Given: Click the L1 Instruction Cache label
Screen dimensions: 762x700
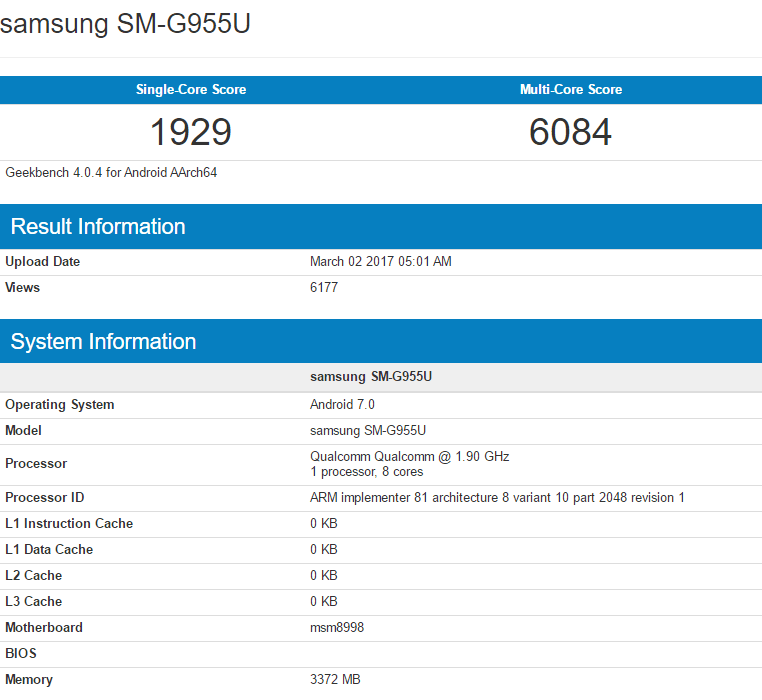Looking at the screenshot, I should pyautogui.click(x=69, y=524).
